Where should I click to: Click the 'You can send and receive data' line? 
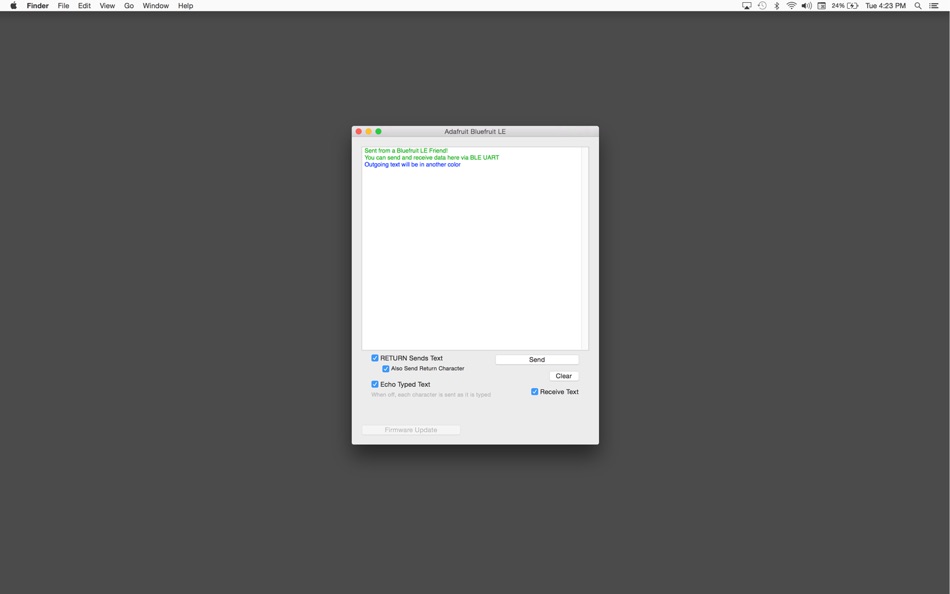[x=431, y=158]
